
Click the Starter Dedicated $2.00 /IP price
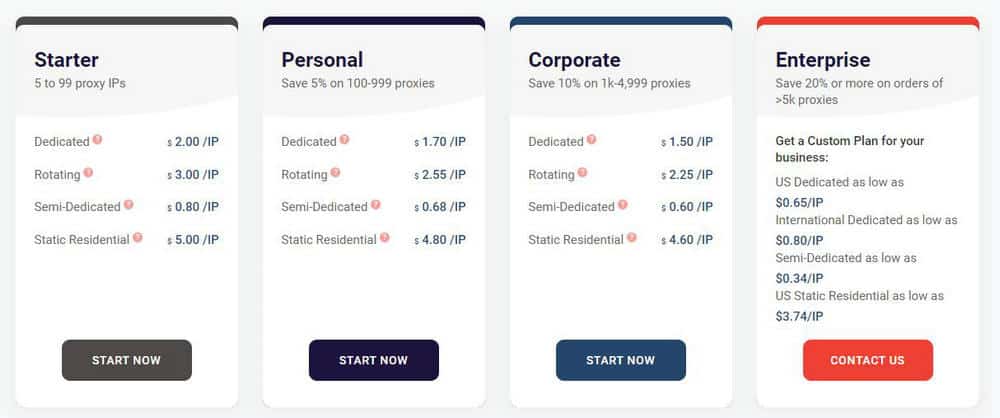point(194,142)
